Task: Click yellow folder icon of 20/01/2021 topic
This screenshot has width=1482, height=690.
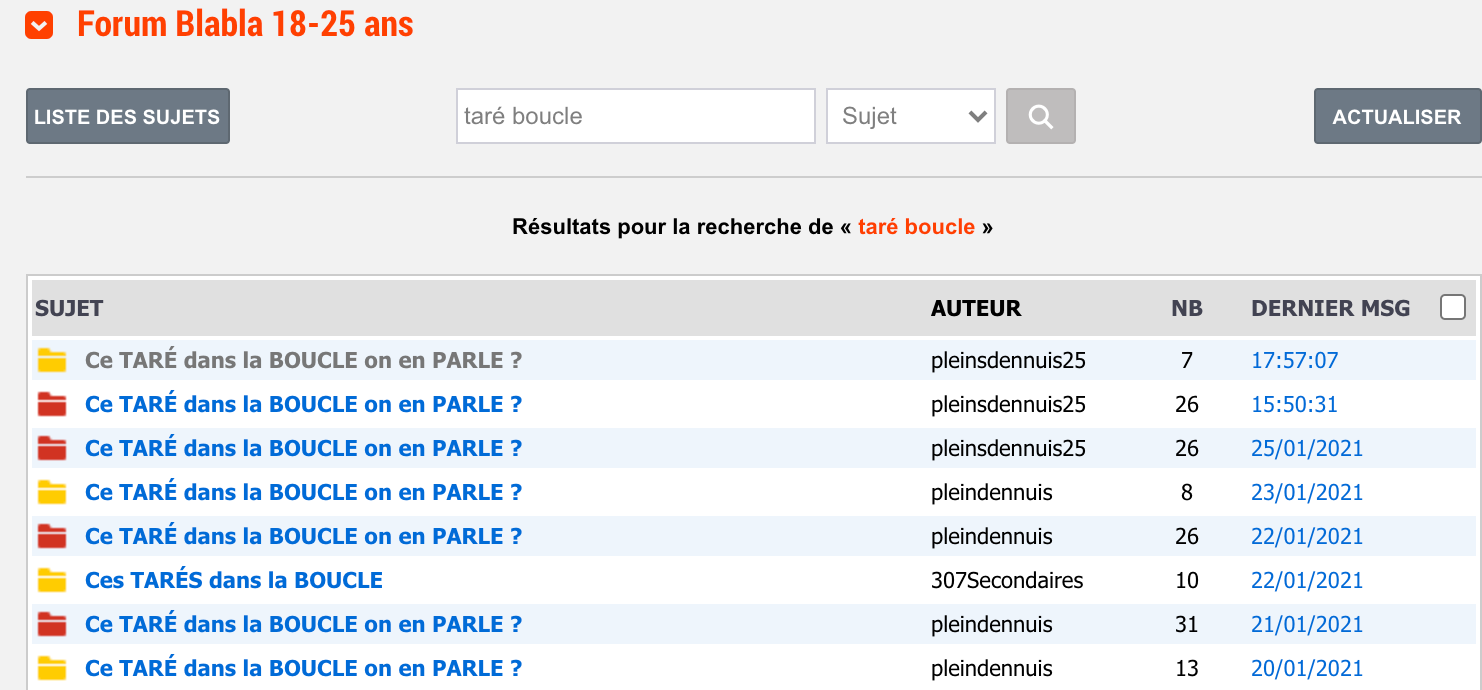Action: pyautogui.click(x=51, y=669)
